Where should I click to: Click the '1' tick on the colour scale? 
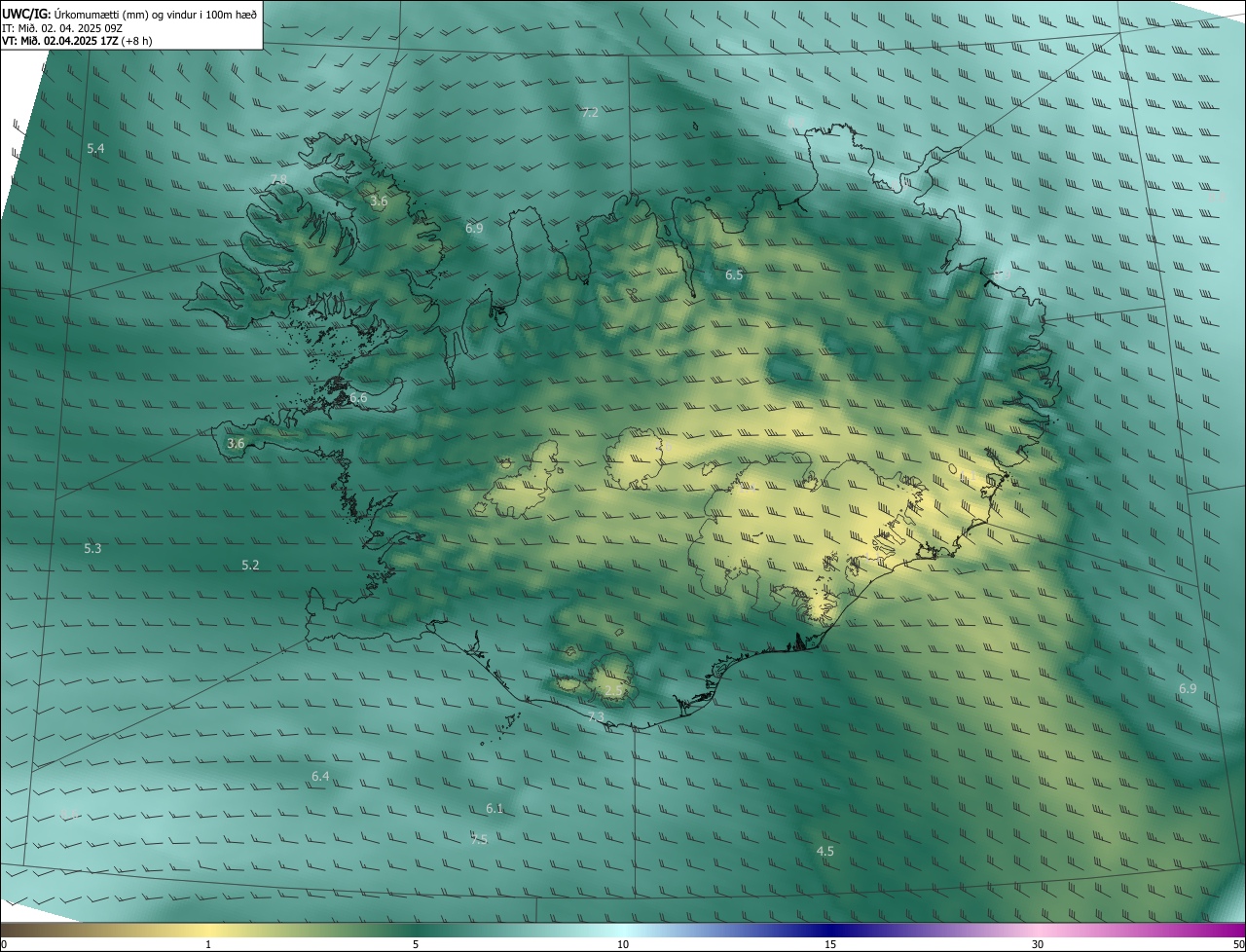pos(208,944)
